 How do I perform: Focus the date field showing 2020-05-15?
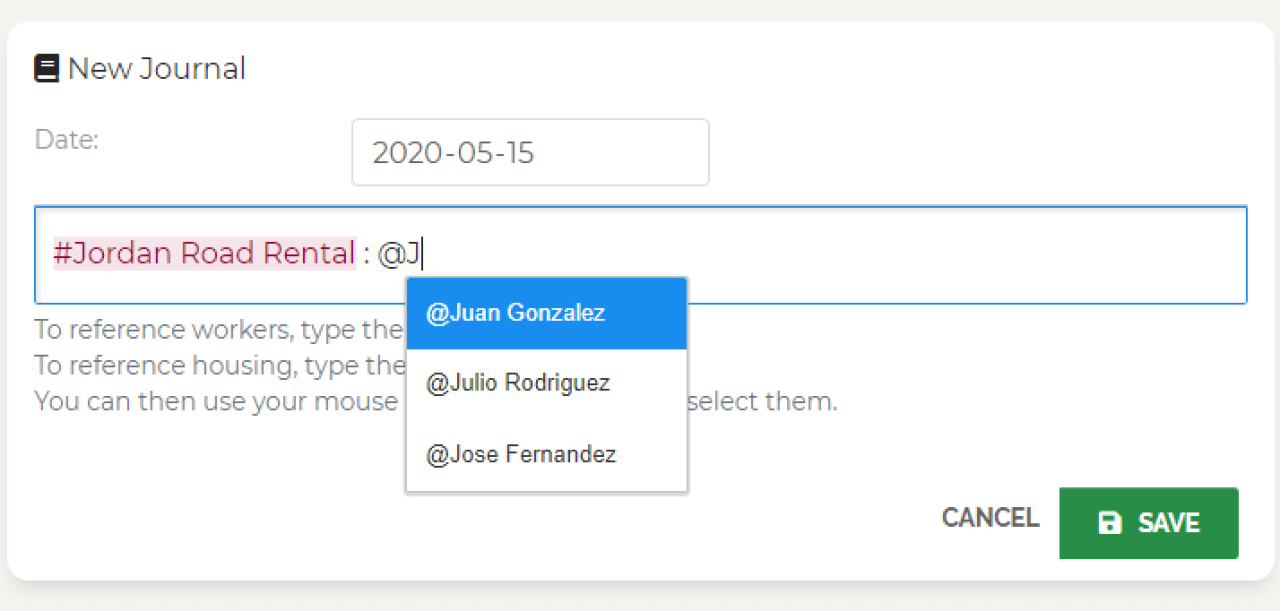pyautogui.click(x=530, y=152)
